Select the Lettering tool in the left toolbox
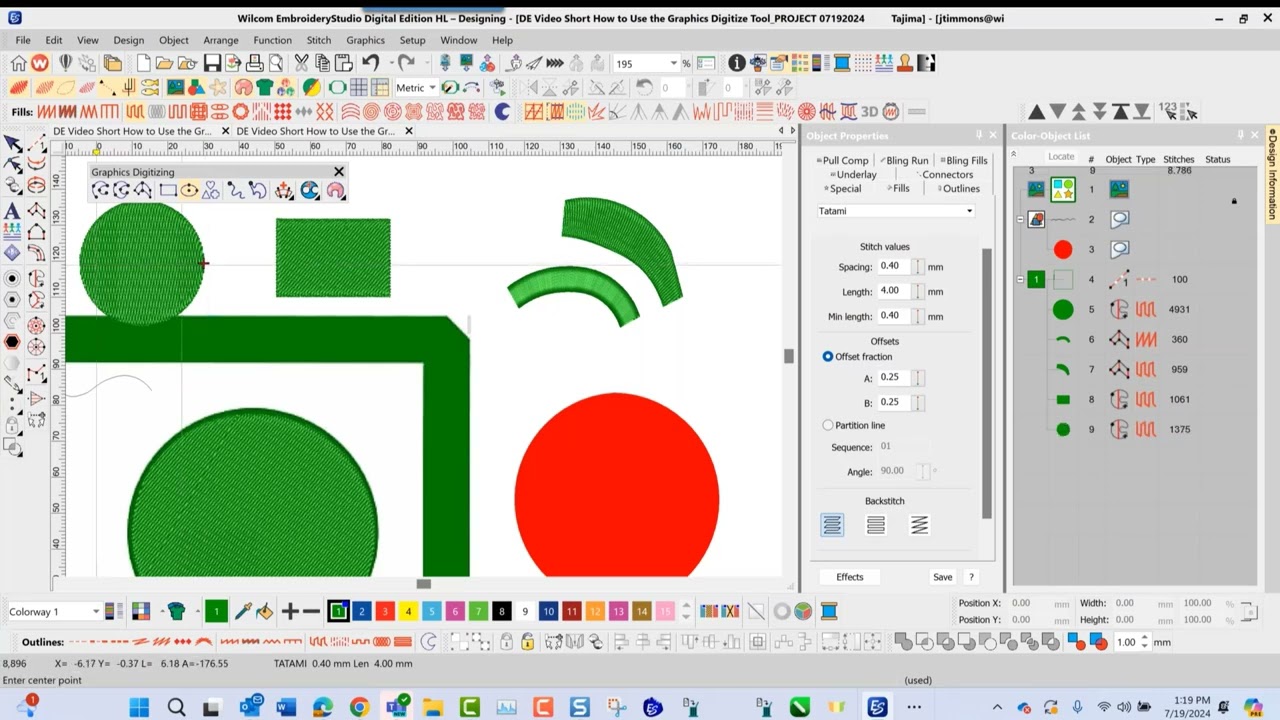 12,211
